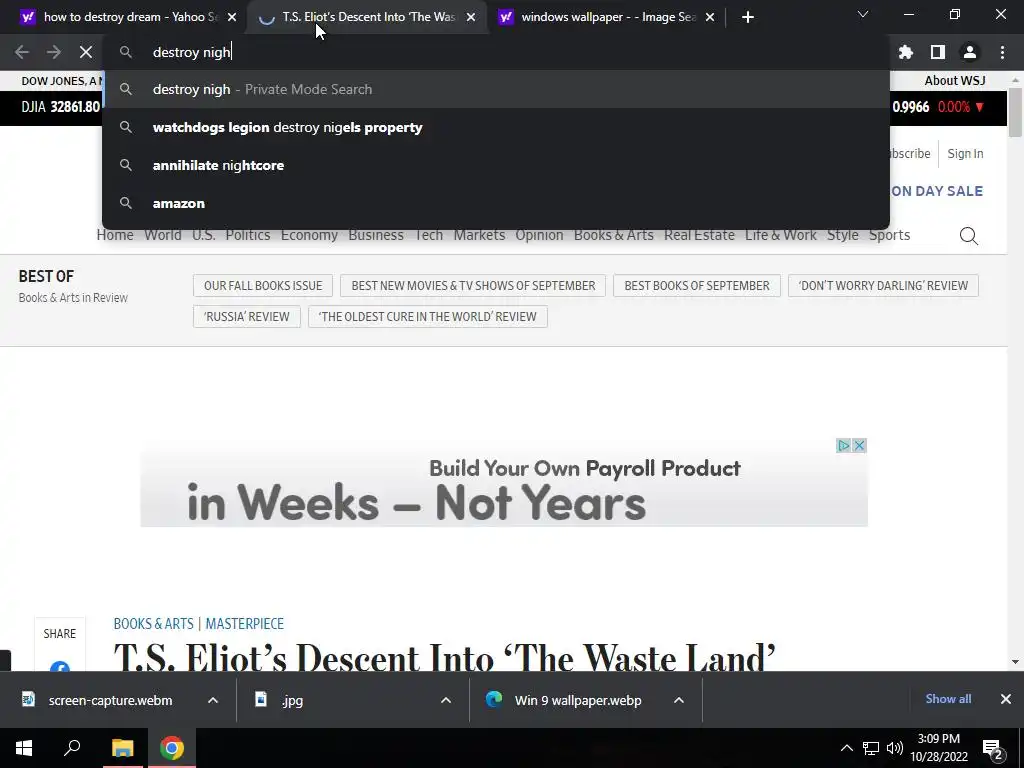Click the ad info triangle icon
Viewport: 1024px width, 768px height.
tap(843, 445)
